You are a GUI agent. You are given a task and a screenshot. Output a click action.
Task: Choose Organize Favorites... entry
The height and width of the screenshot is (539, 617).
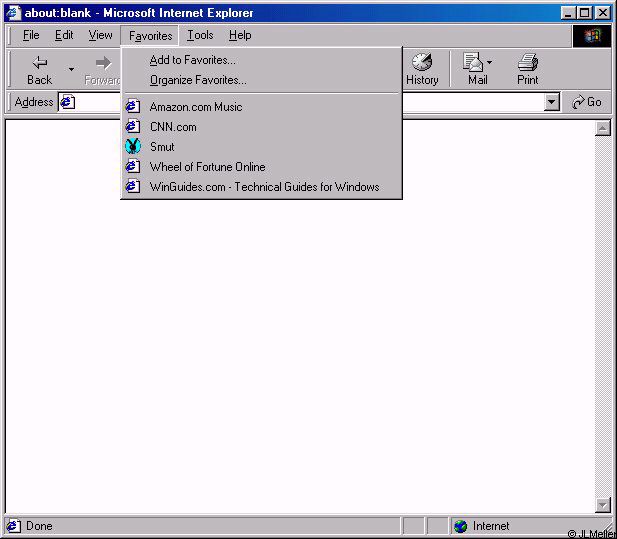(x=261, y=80)
